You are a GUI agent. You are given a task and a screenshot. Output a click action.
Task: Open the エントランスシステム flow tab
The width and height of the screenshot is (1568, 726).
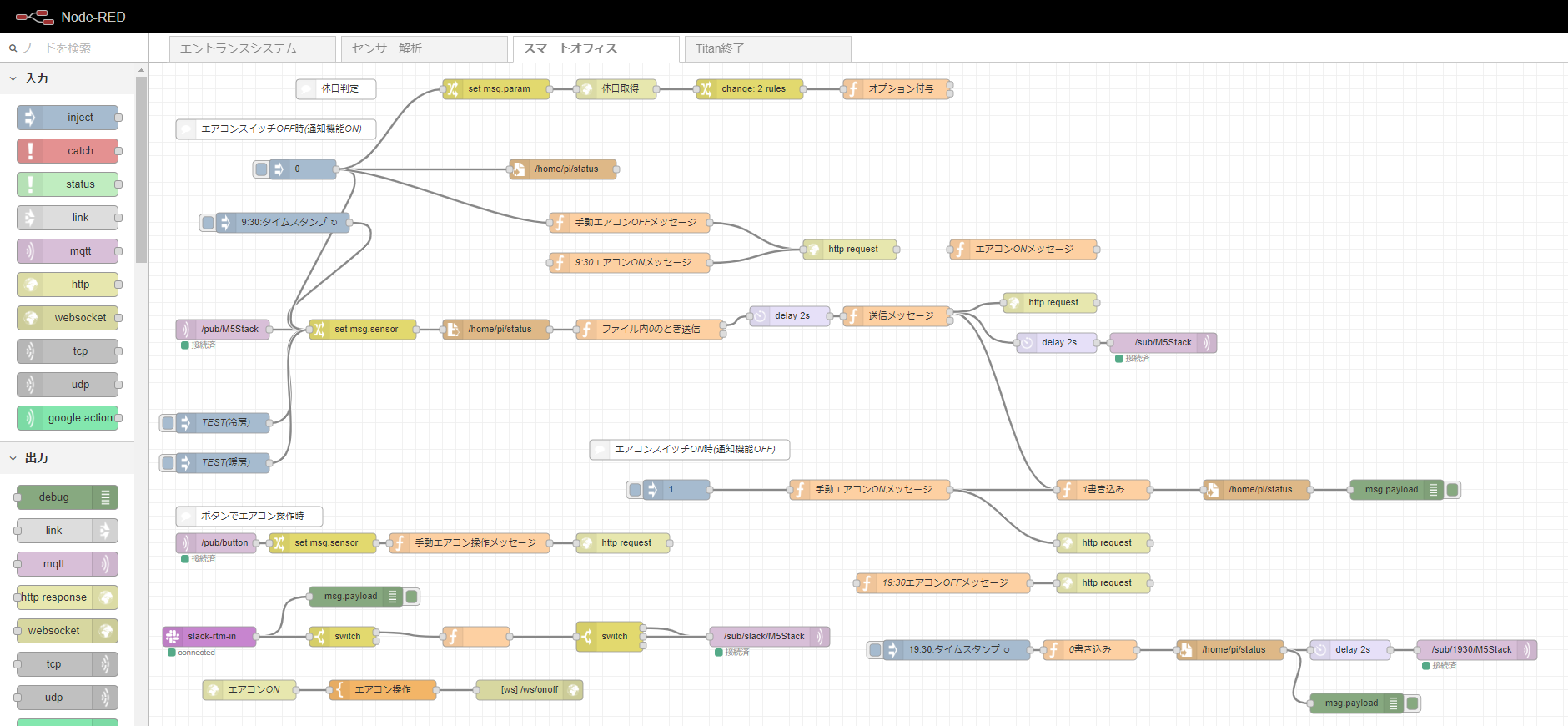click(252, 48)
